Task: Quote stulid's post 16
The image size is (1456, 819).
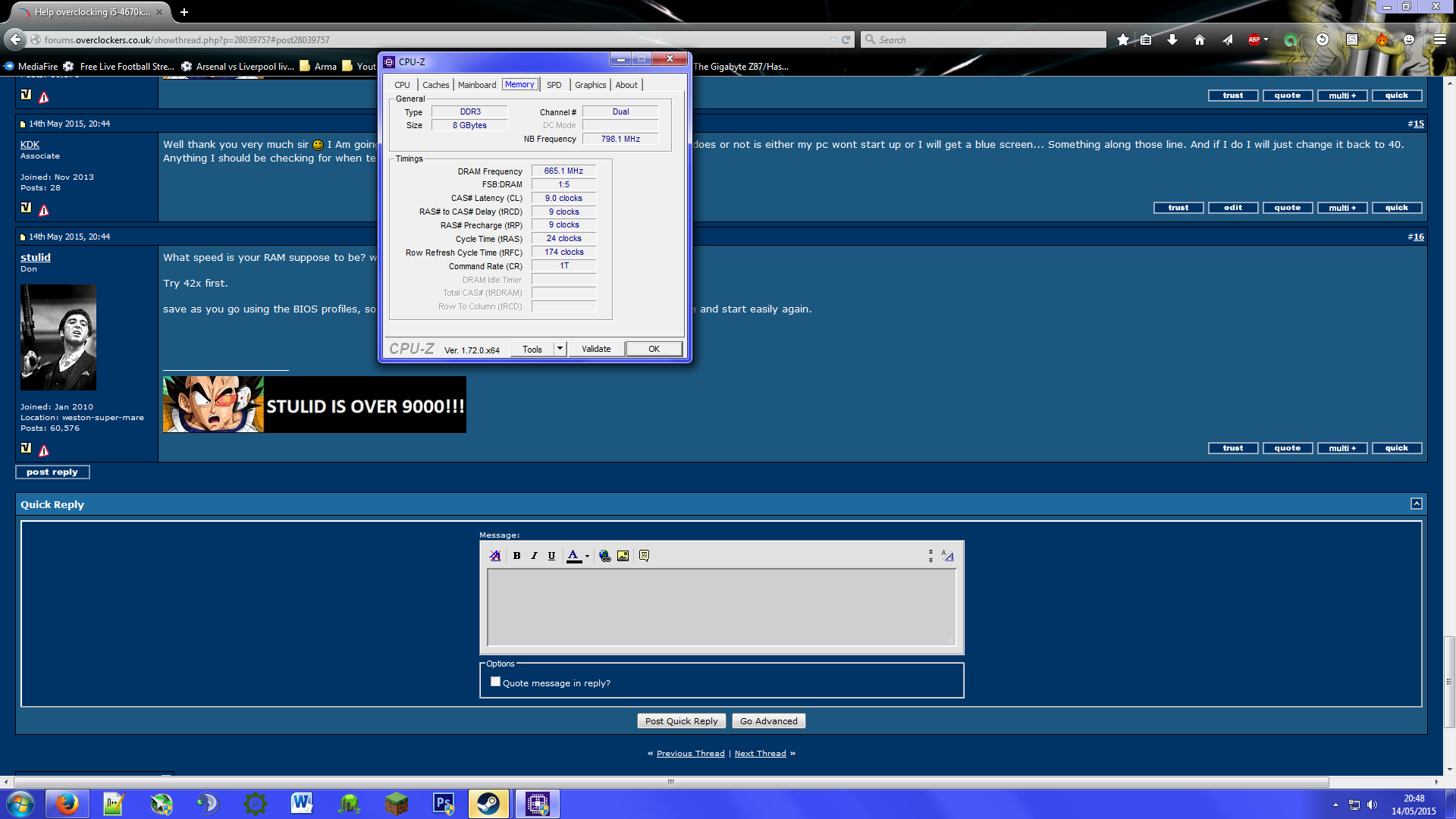Action: (x=1288, y=448)
